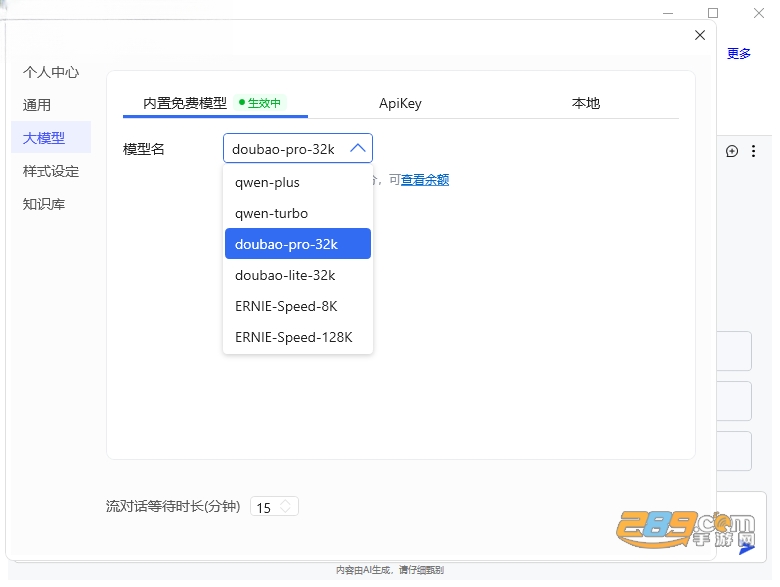Minimize the main application window
Screen dimensions: 780x587
668,13
